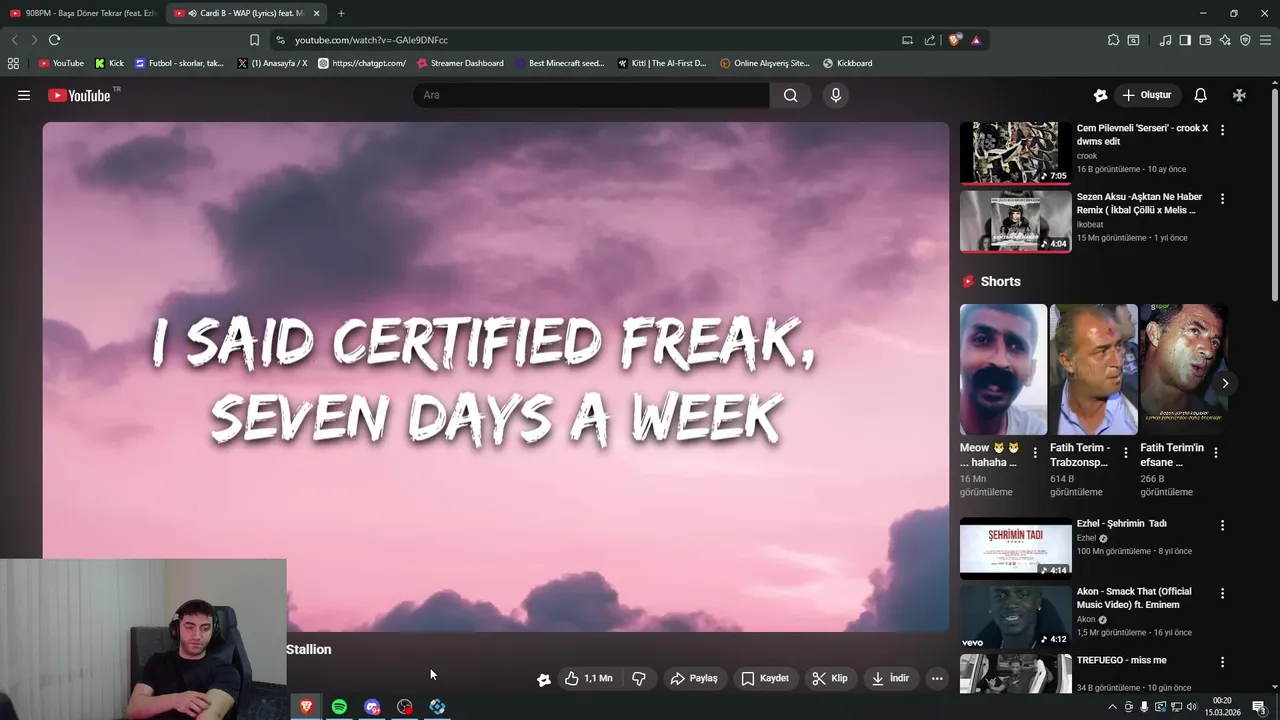Click the sparkle Ask icon beside the like button
The image size is (1280, 720).
click(543, 679)
